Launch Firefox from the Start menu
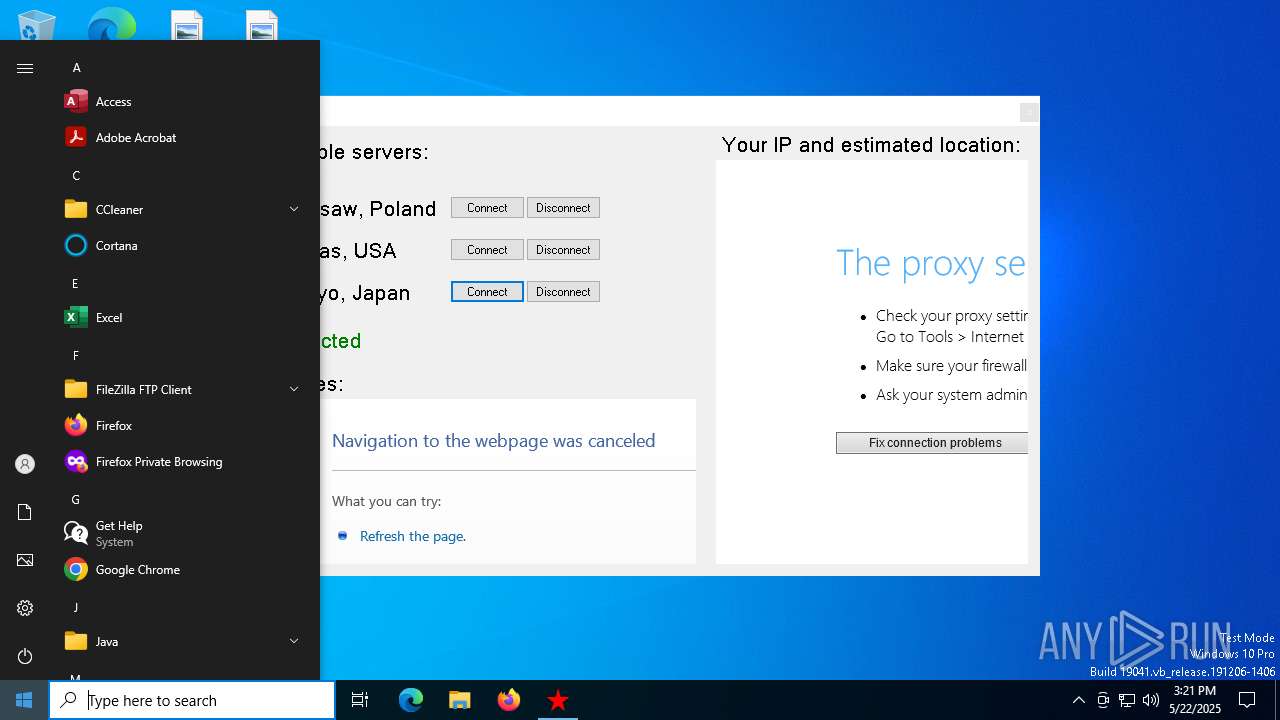 (x=180, y=426)
